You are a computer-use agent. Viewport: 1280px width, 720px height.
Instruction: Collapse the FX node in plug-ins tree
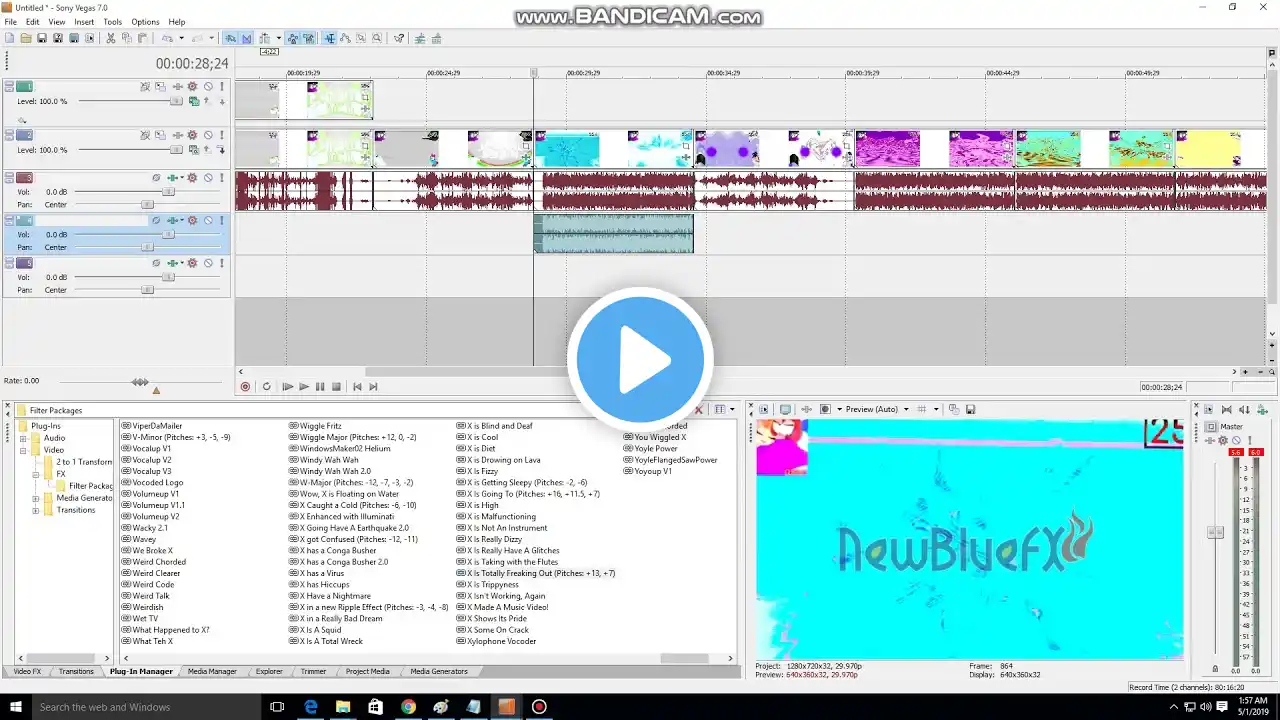coord(36,474)
